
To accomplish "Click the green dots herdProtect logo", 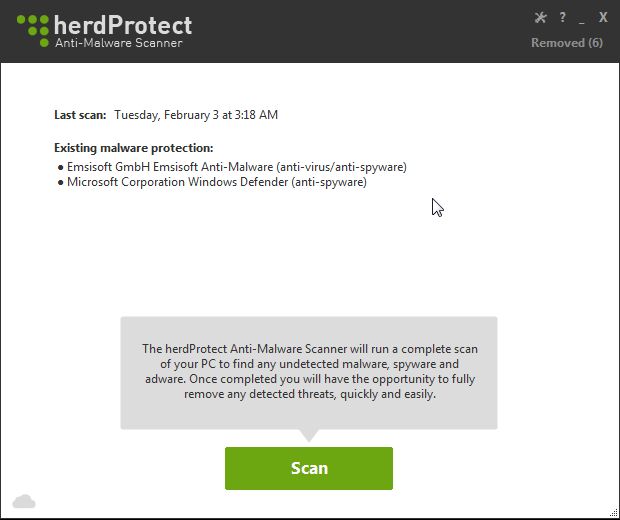I will (32, 29).
